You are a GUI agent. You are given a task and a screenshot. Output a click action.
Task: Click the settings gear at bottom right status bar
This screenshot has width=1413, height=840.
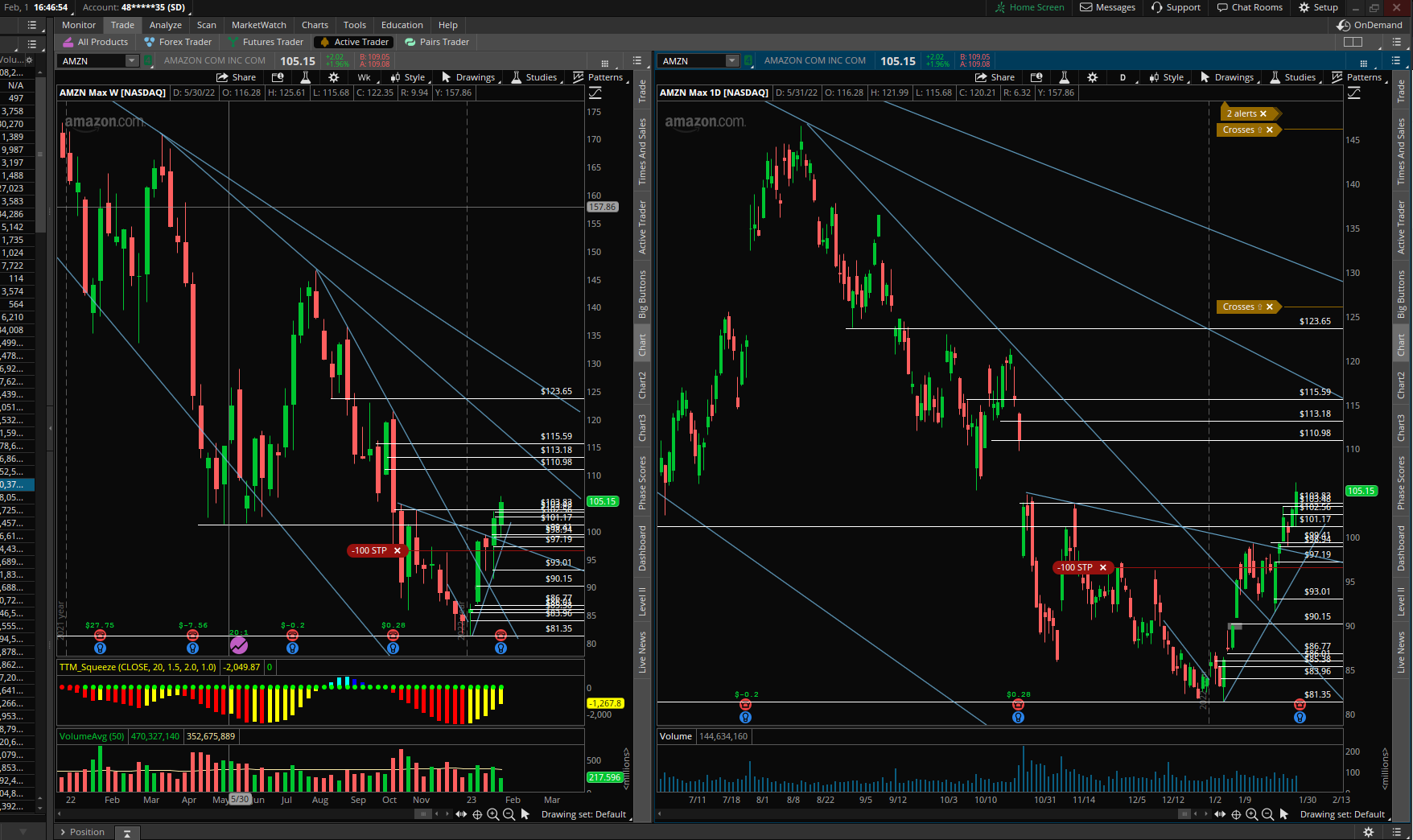[x=1368, y=832]
